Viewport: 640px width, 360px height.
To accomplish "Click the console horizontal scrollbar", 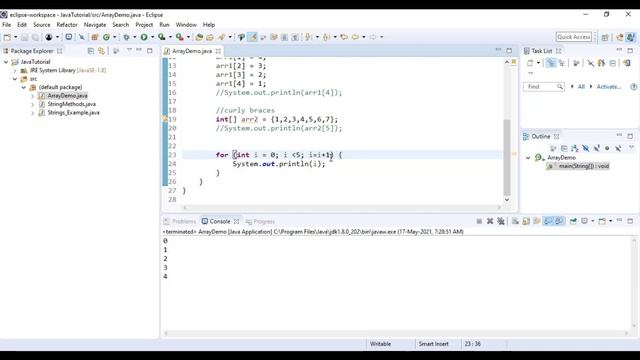I will (x=396, y=333).
